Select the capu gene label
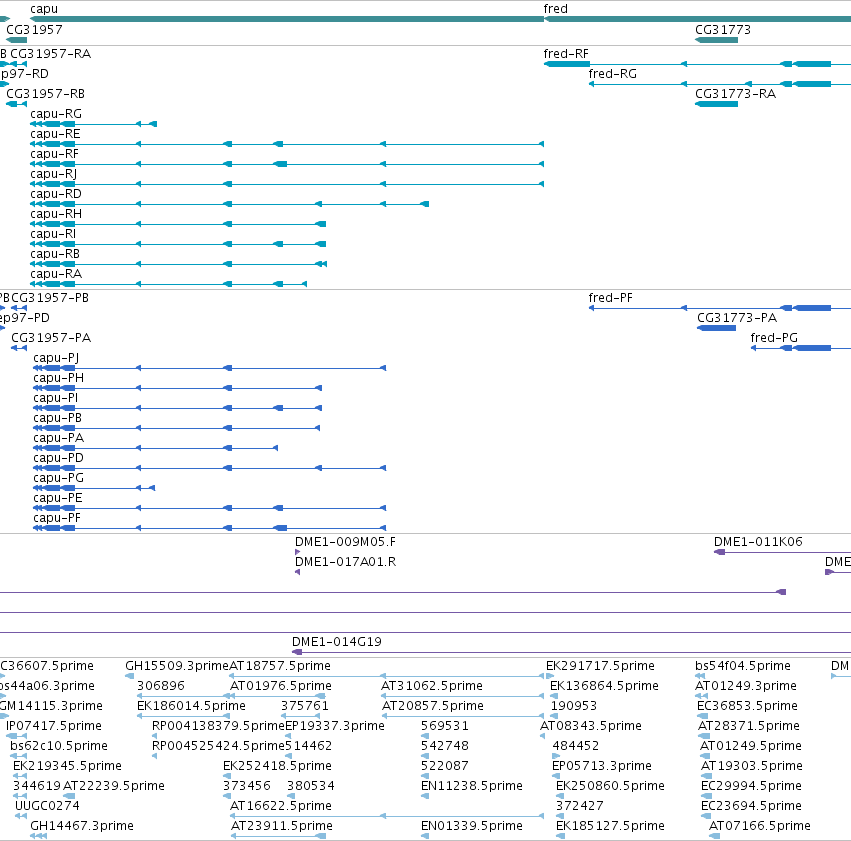The image size is (851, 841). pos(44,9)
